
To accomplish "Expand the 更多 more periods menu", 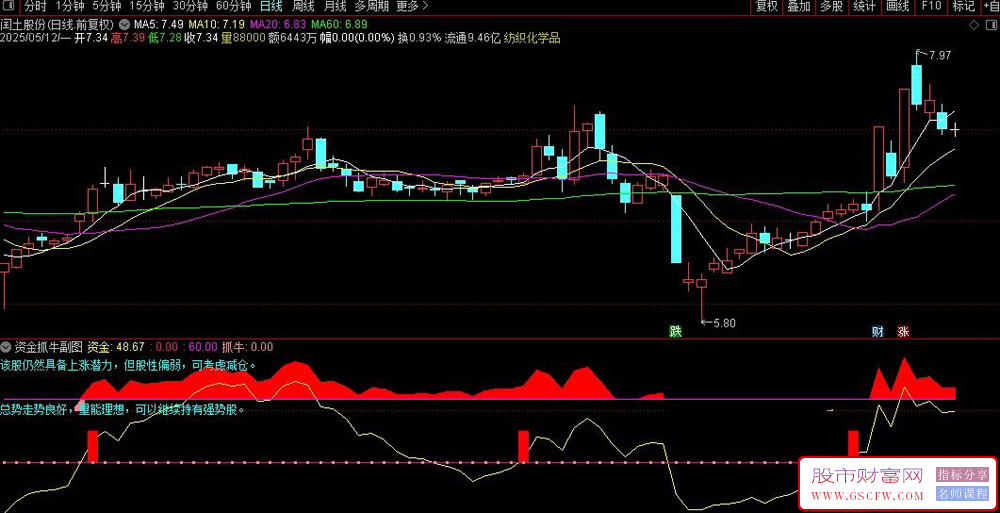I will pyautogui.click(x=412, y=6).
